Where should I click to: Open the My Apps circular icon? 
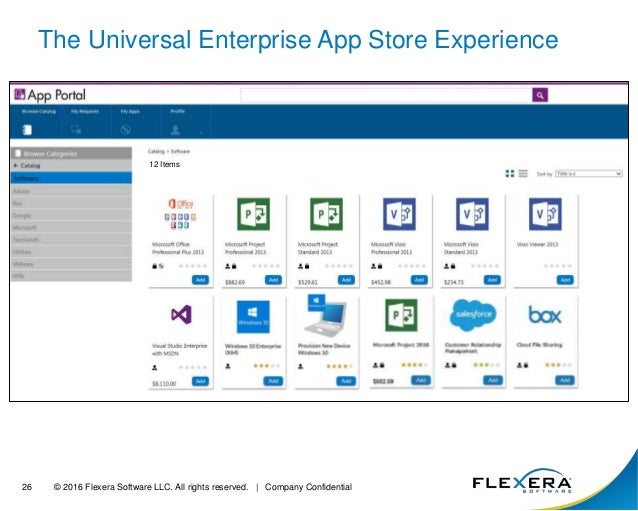126,130
